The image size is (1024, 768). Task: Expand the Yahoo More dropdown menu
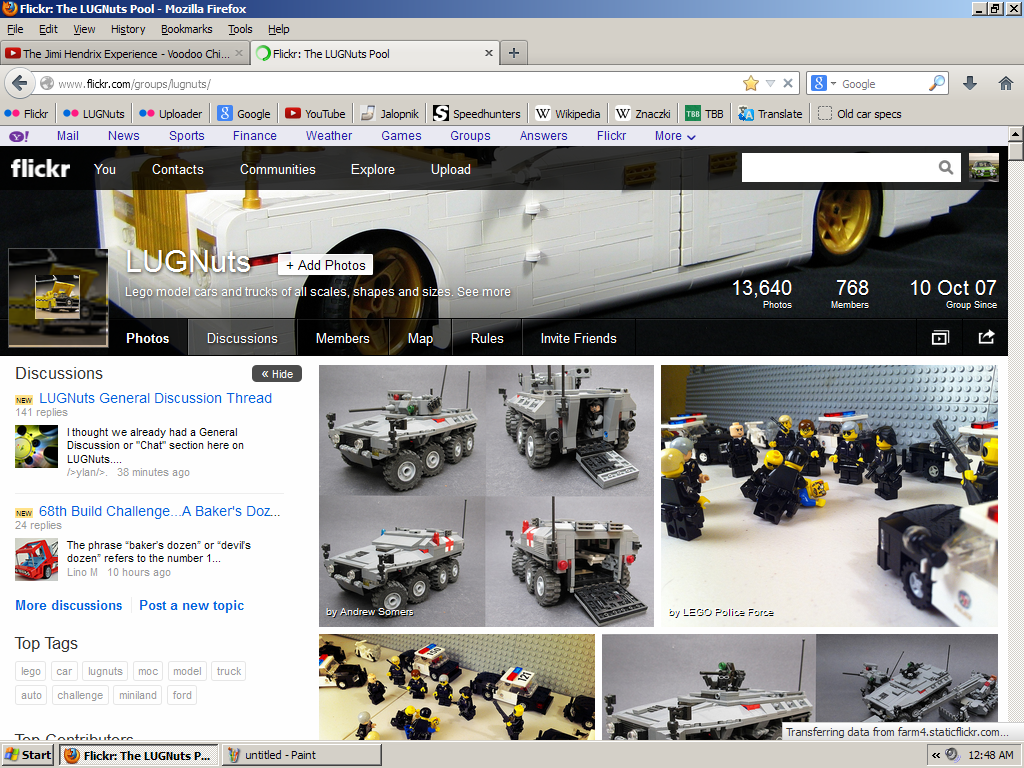(675, 136)
